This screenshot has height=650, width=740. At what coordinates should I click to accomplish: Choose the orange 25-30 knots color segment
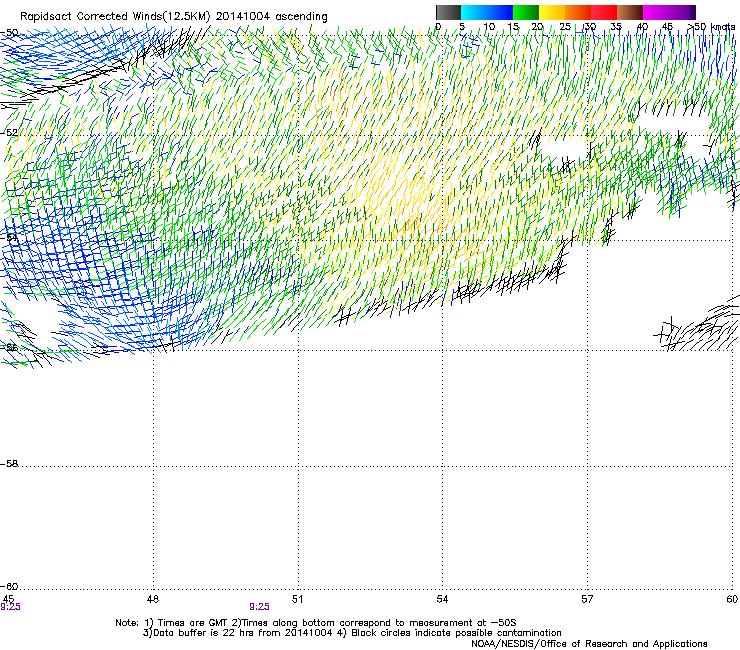[578, 12]
